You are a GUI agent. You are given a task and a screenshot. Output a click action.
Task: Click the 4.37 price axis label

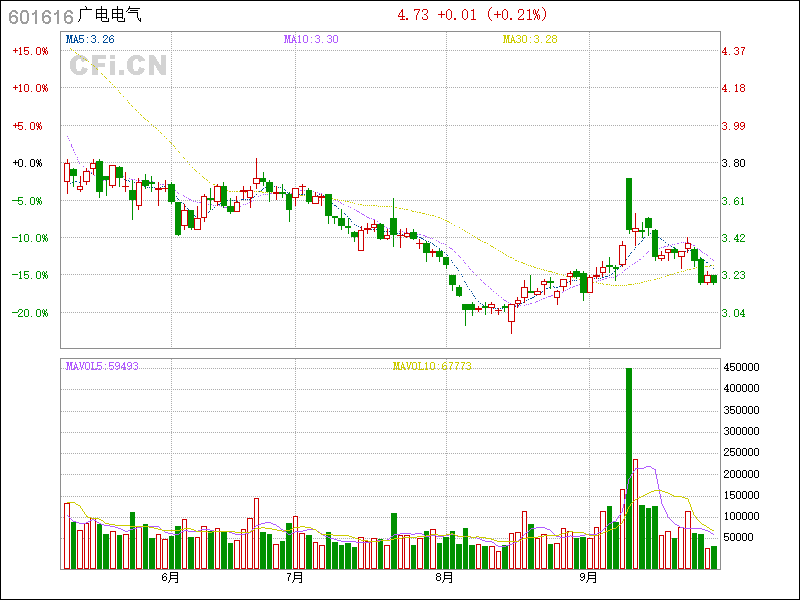[x=734, y=50]
